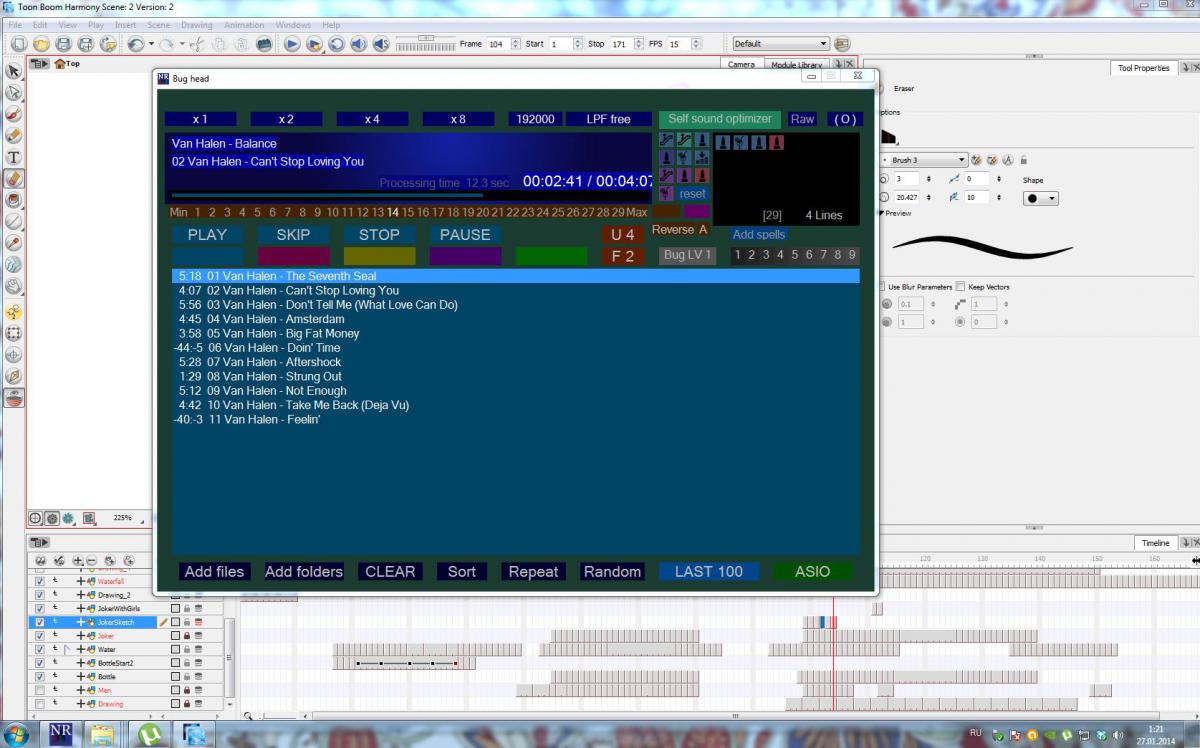Switch to the Module Library tab

[x=796, y=65]
